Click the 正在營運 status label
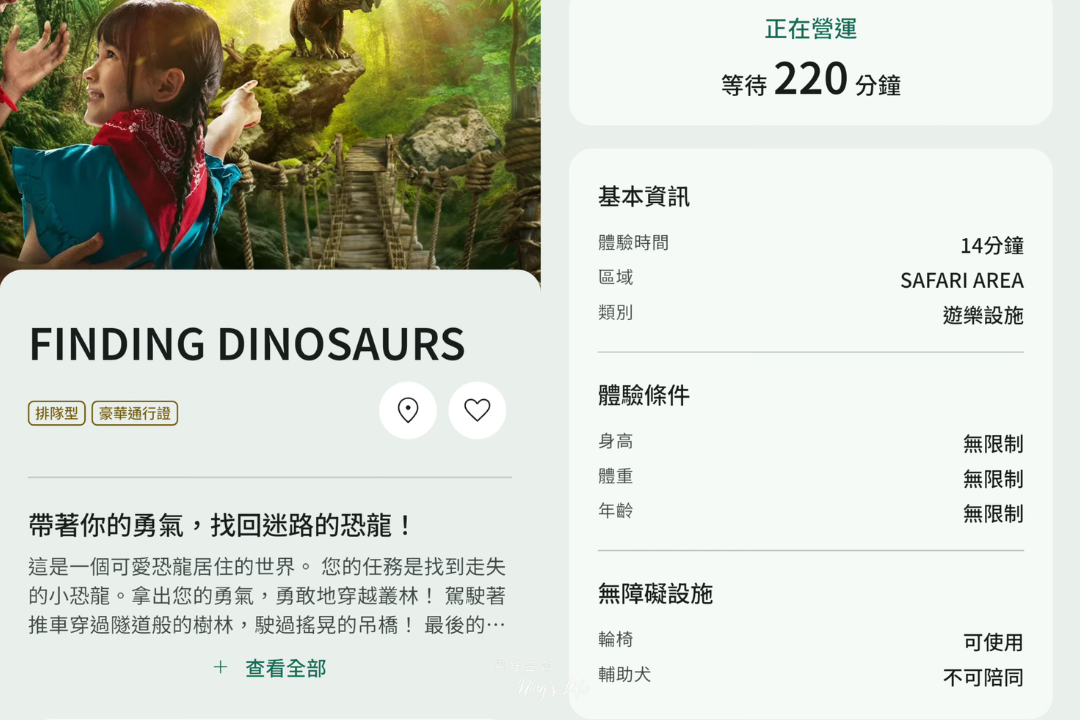The width and height of the screenshot is (1080, 720). pos(811,29)
